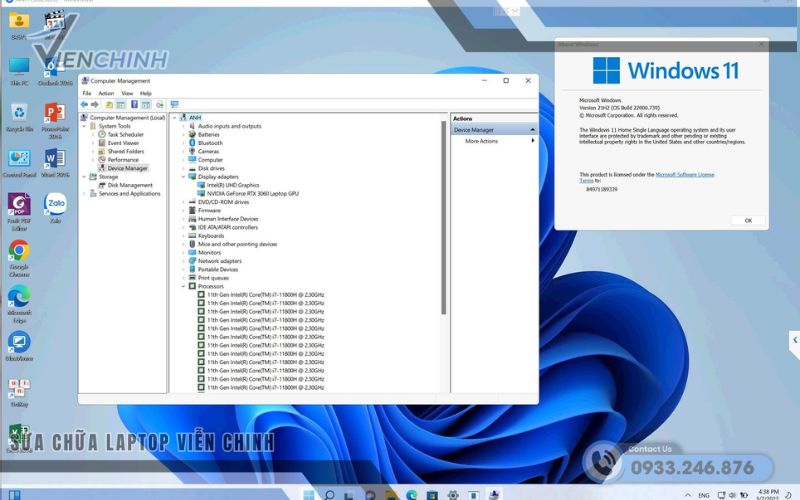
Task: Open the View menu
Action: [127, 93]
